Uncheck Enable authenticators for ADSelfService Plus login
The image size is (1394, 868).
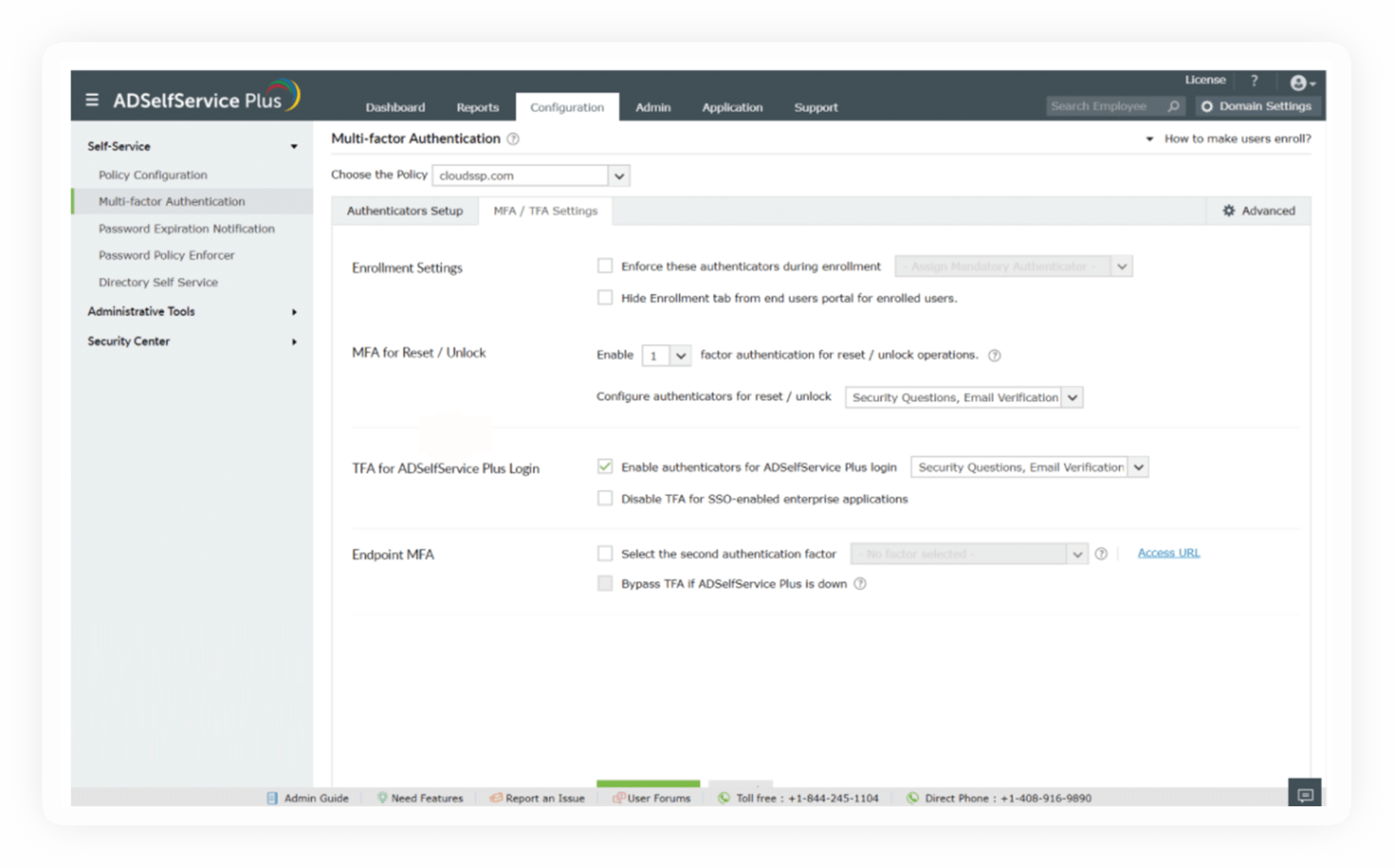point(605,467)
